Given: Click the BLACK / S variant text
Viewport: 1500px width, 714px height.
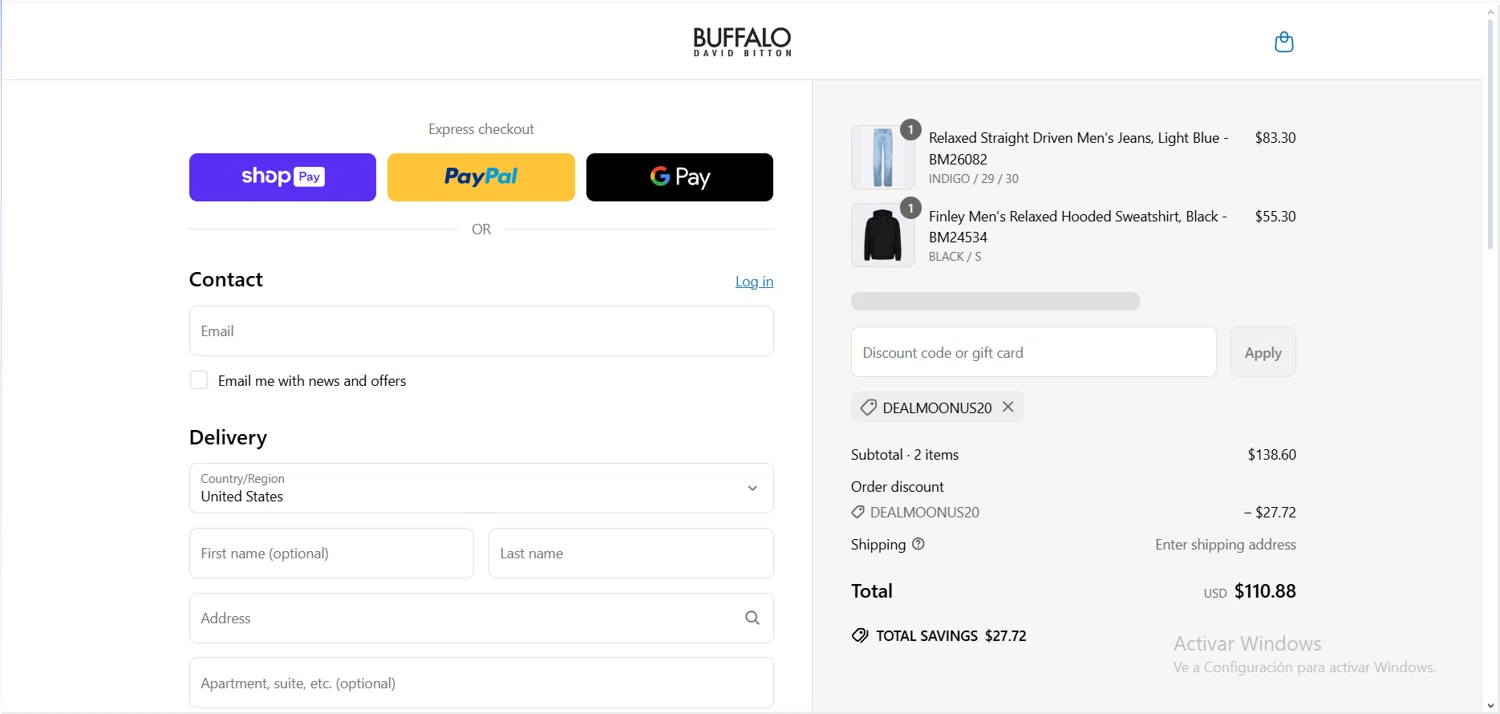Looking at the screenshot, I should 955,257.
